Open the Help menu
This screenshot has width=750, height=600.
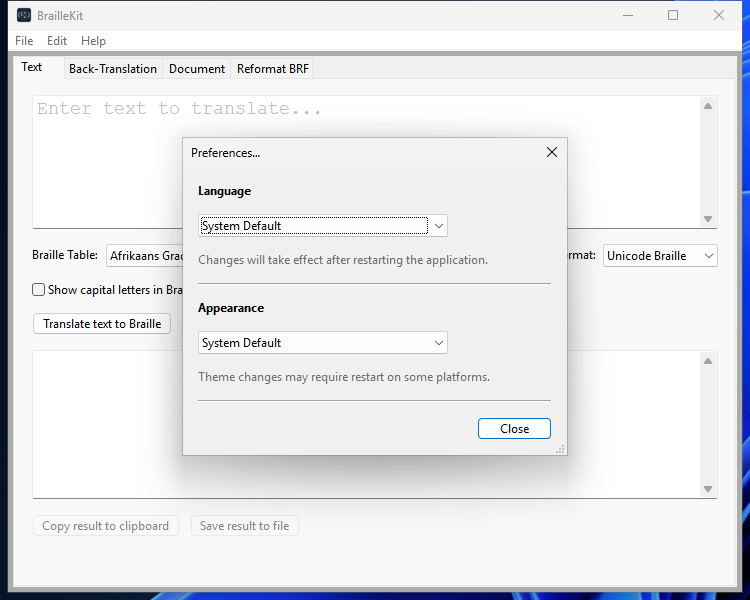pos(93,41)
